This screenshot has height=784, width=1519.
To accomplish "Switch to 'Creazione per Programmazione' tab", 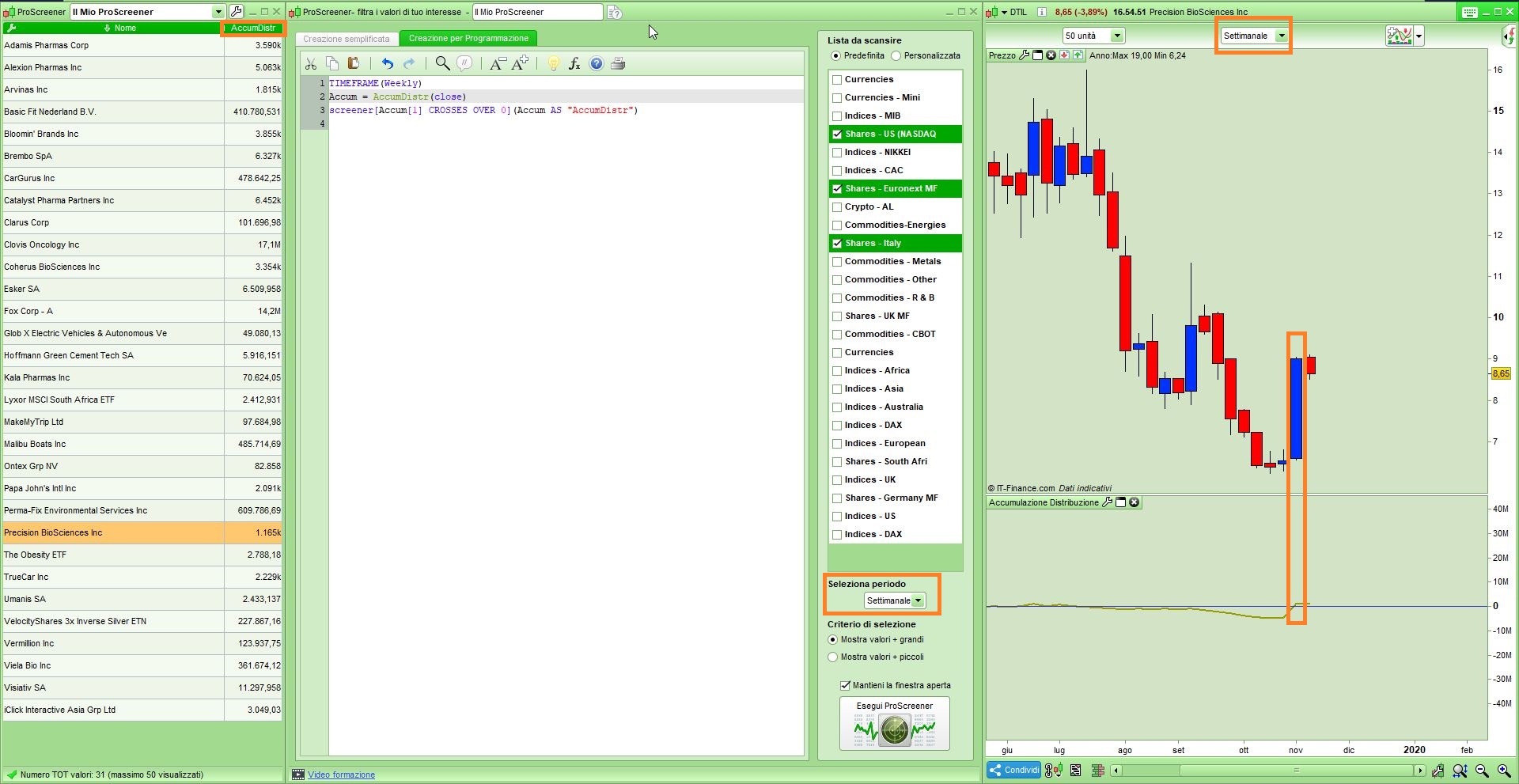I will [x=468, y=39].
